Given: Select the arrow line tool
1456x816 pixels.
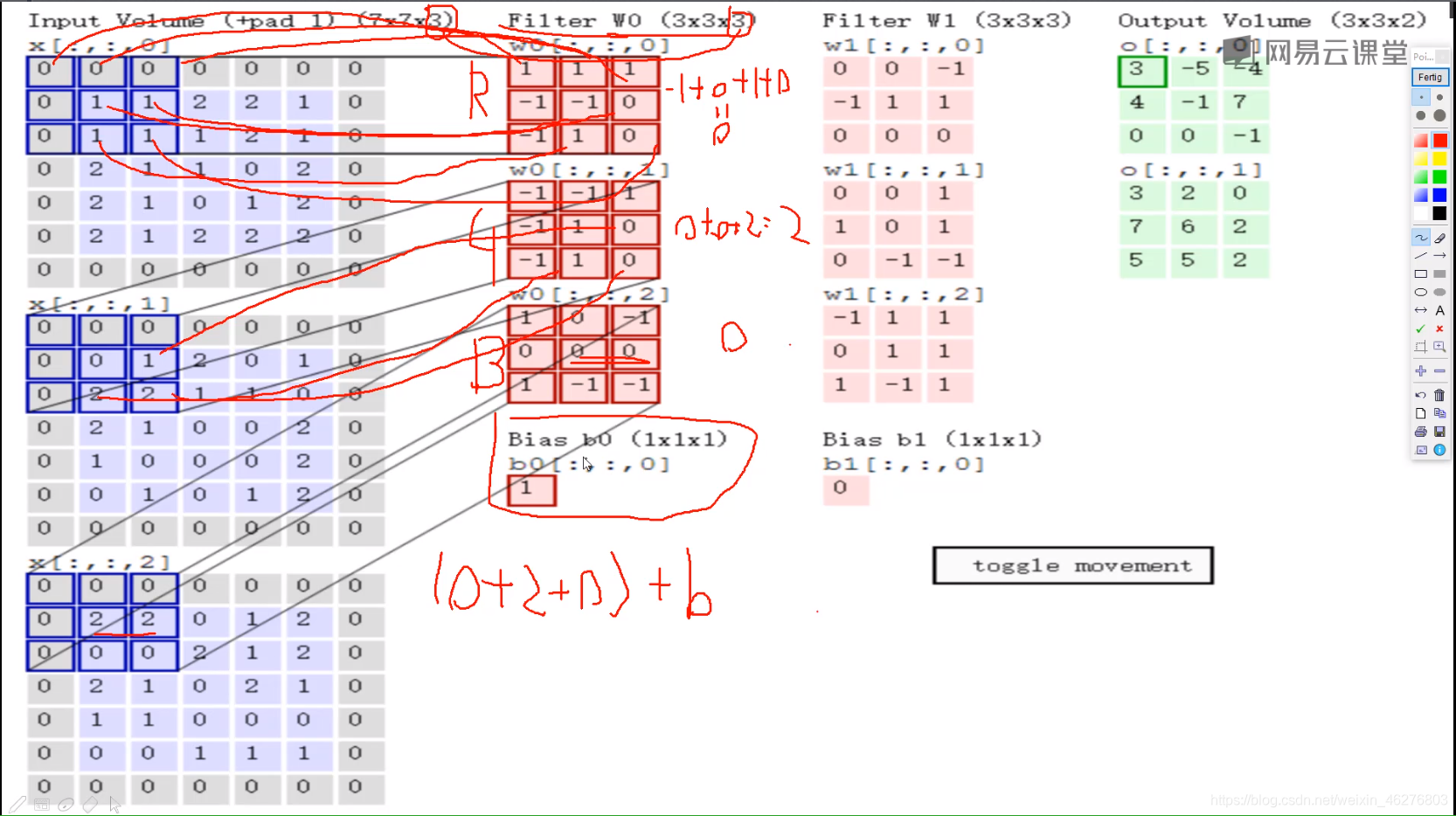Looking at the screenshot, I should [x=1439, y=255].
